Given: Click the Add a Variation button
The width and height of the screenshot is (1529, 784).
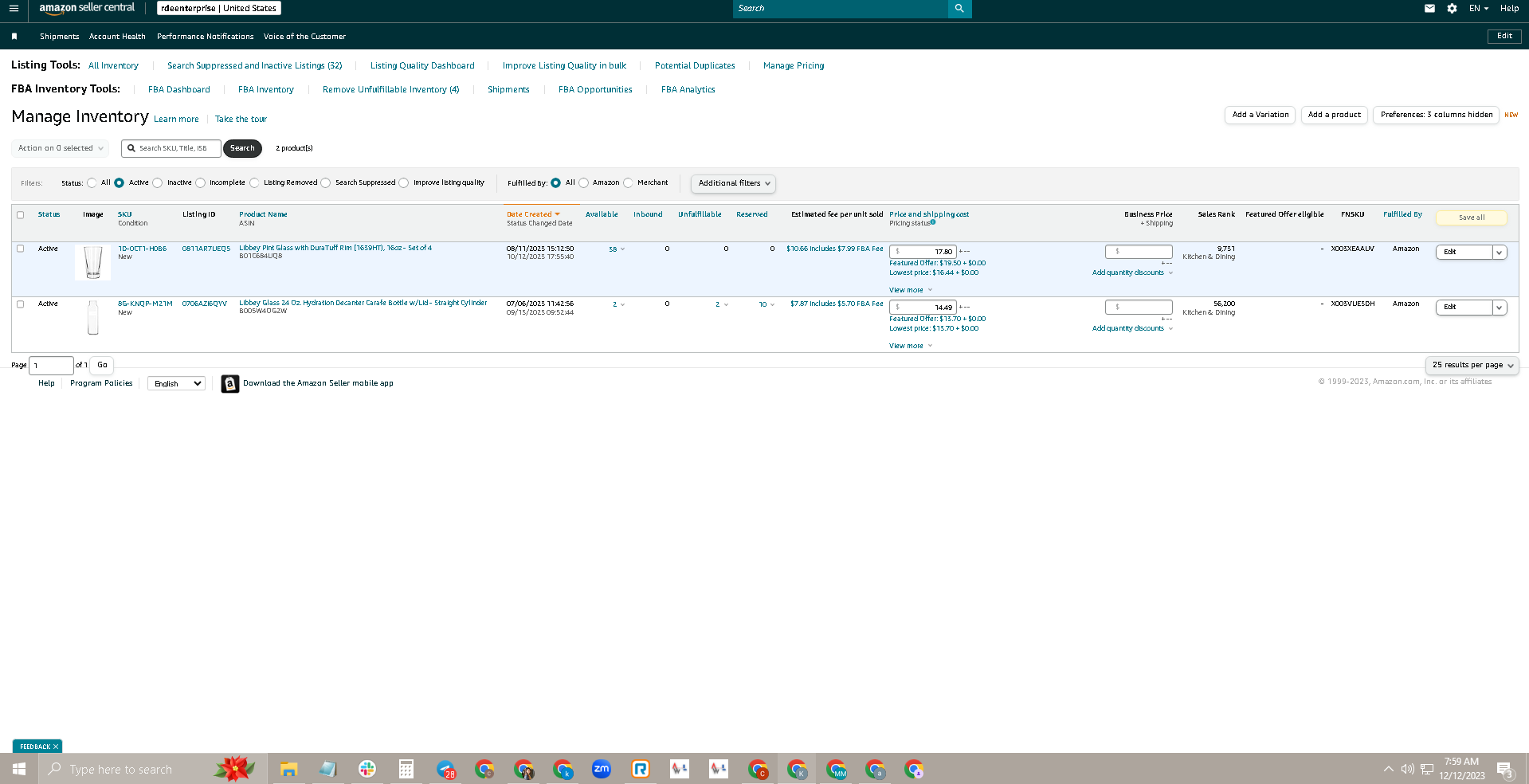Looking at the screenshot, I should point(1260,115).
